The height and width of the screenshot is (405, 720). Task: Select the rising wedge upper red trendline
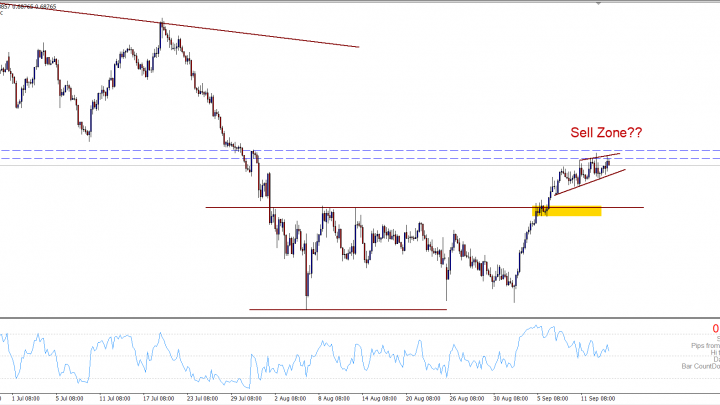600,156
